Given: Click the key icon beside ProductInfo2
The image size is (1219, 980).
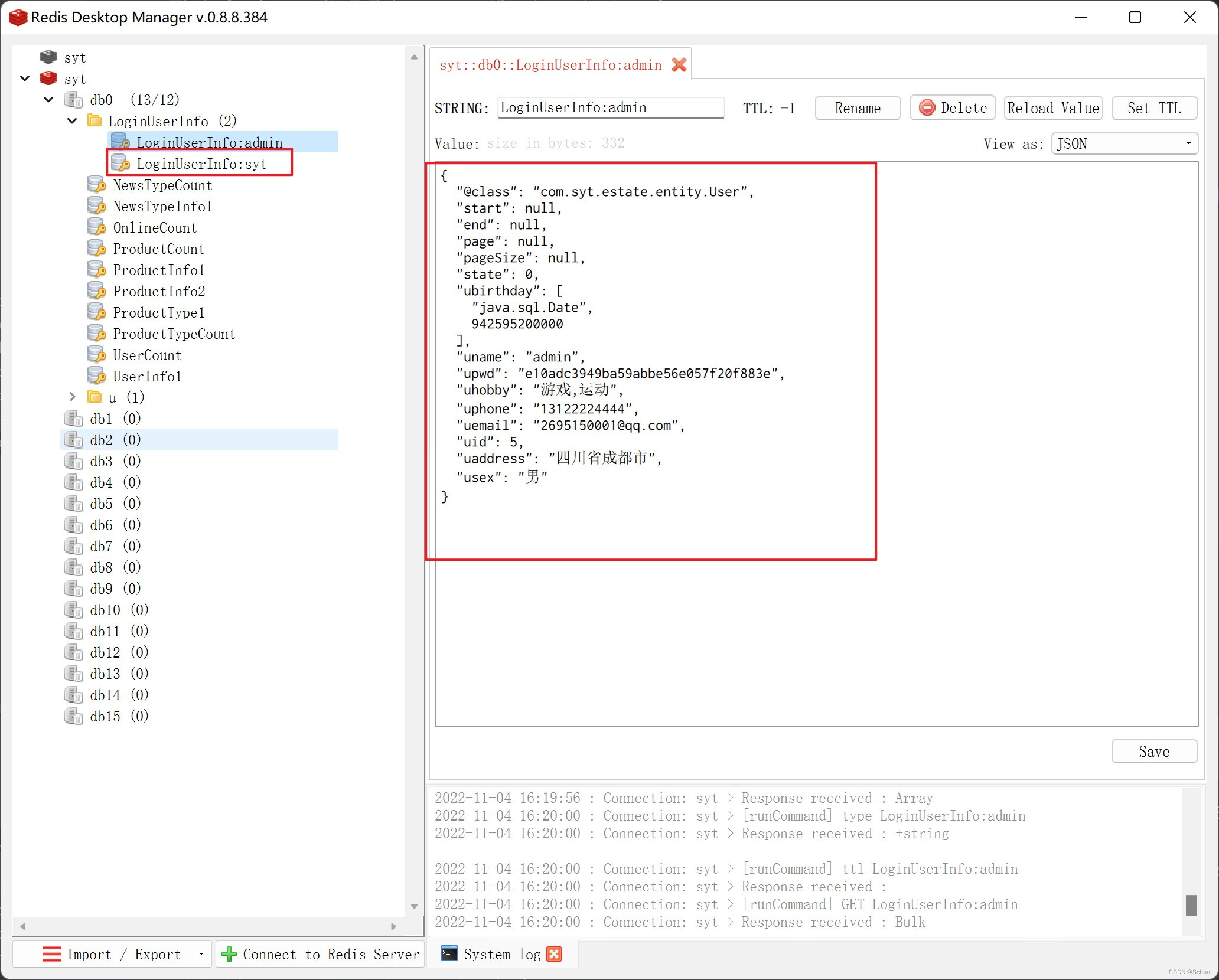Looking at the screenshot, I should [97, 290].
